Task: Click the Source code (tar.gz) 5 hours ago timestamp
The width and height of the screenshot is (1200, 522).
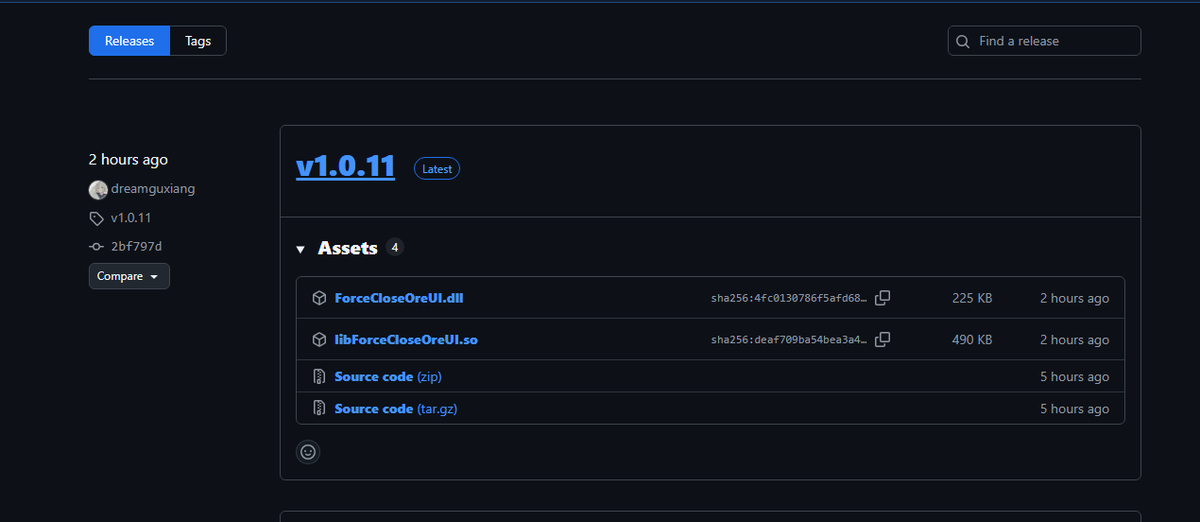Action: tap(1074, 408)
